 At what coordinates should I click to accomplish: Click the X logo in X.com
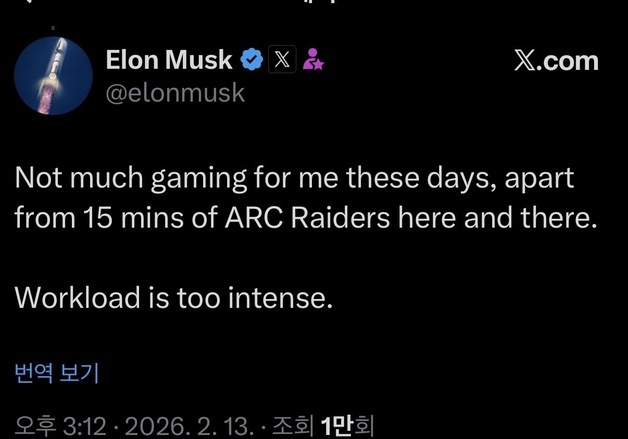[x=527, y=60]
